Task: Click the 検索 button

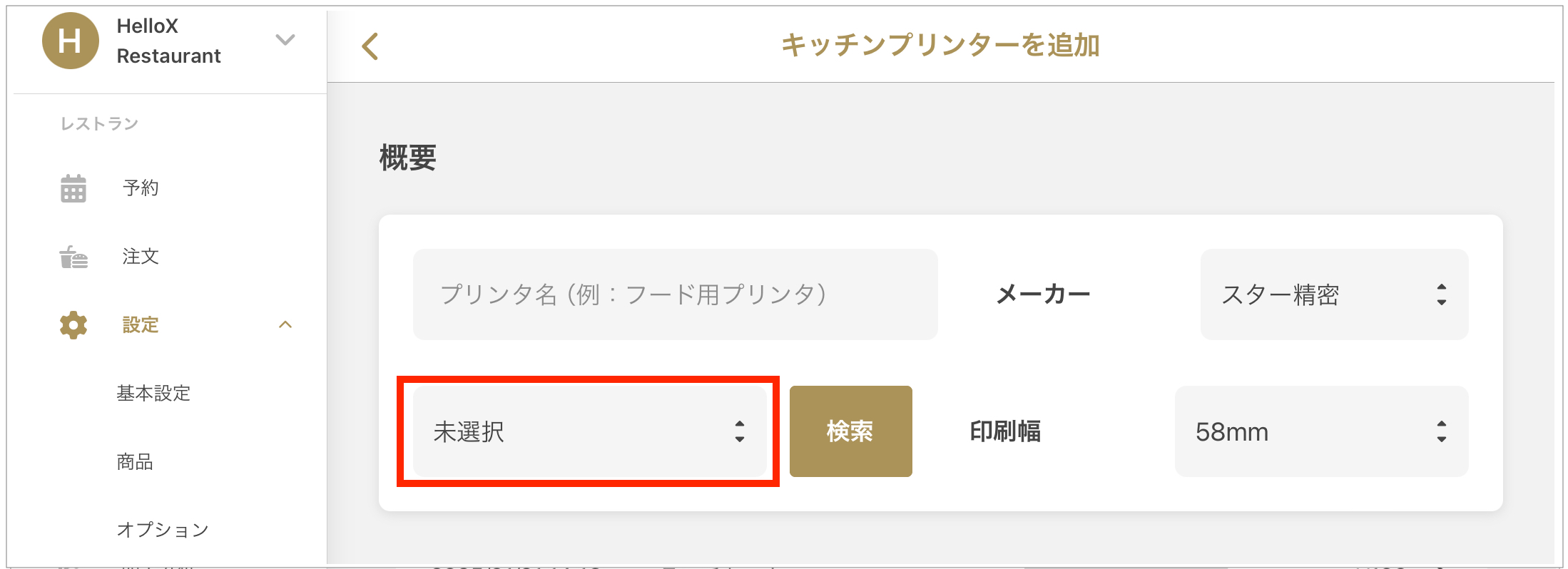Action: pos(850,431)
